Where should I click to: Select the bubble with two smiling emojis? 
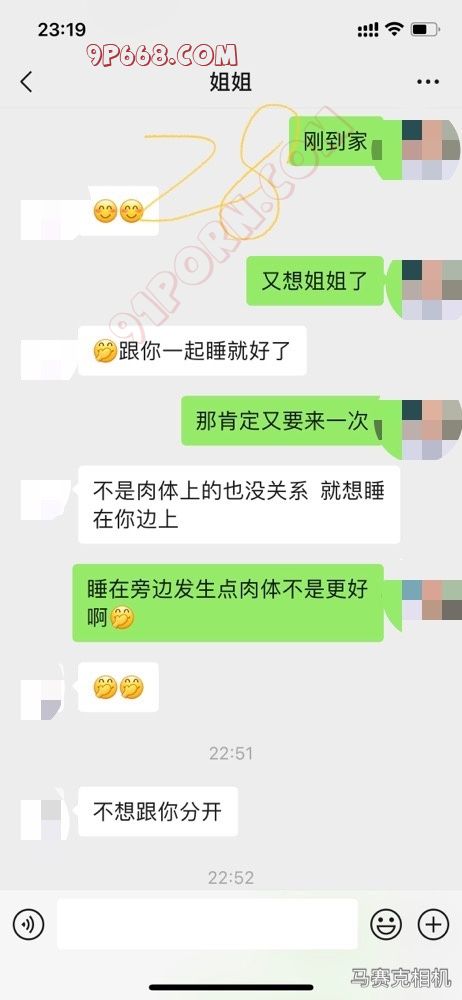point(119,211)
